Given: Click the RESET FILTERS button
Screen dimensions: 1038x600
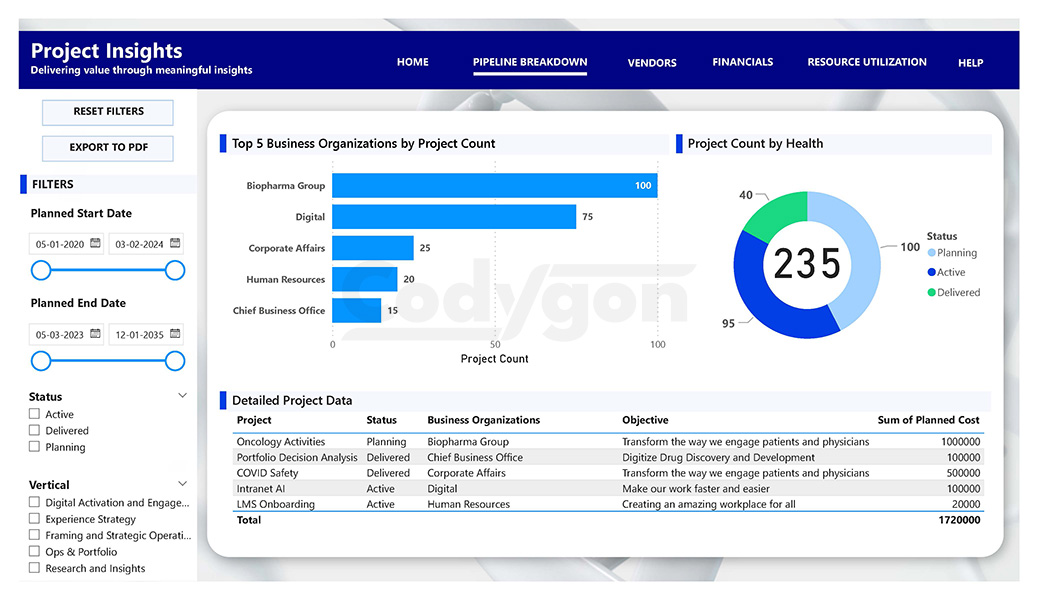Looking at the screenshot, I should pos(107,112).
